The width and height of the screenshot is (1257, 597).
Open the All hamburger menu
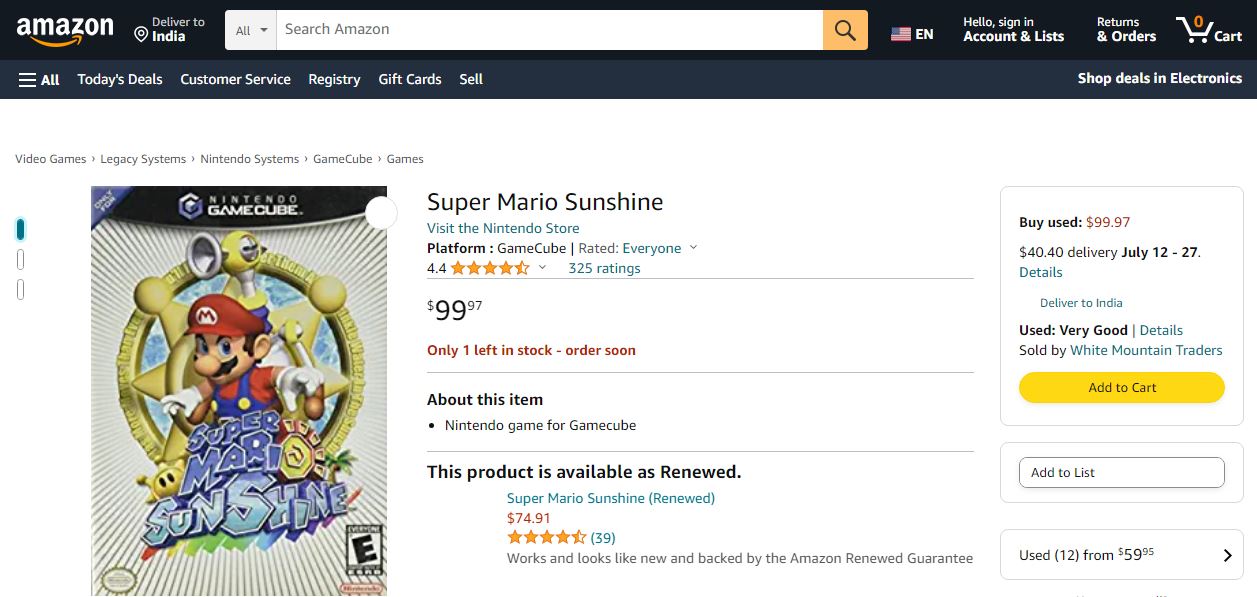[37, 79]
